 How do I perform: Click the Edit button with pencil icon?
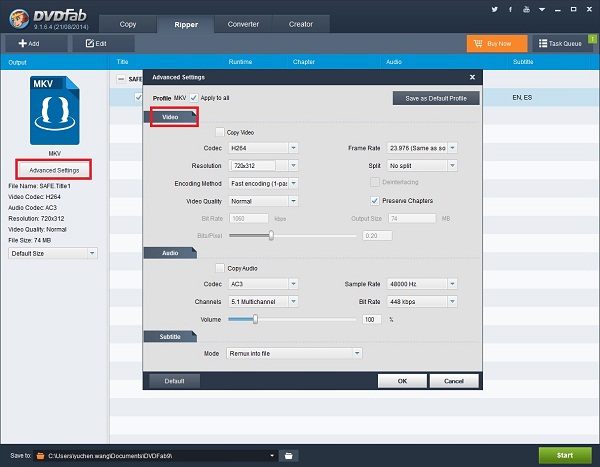pos(104,43)
